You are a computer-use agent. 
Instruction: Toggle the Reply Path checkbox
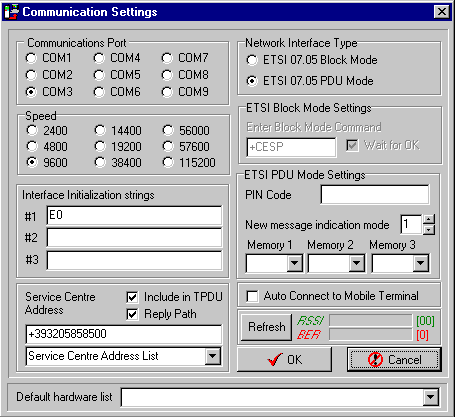(x=132, y=314)
